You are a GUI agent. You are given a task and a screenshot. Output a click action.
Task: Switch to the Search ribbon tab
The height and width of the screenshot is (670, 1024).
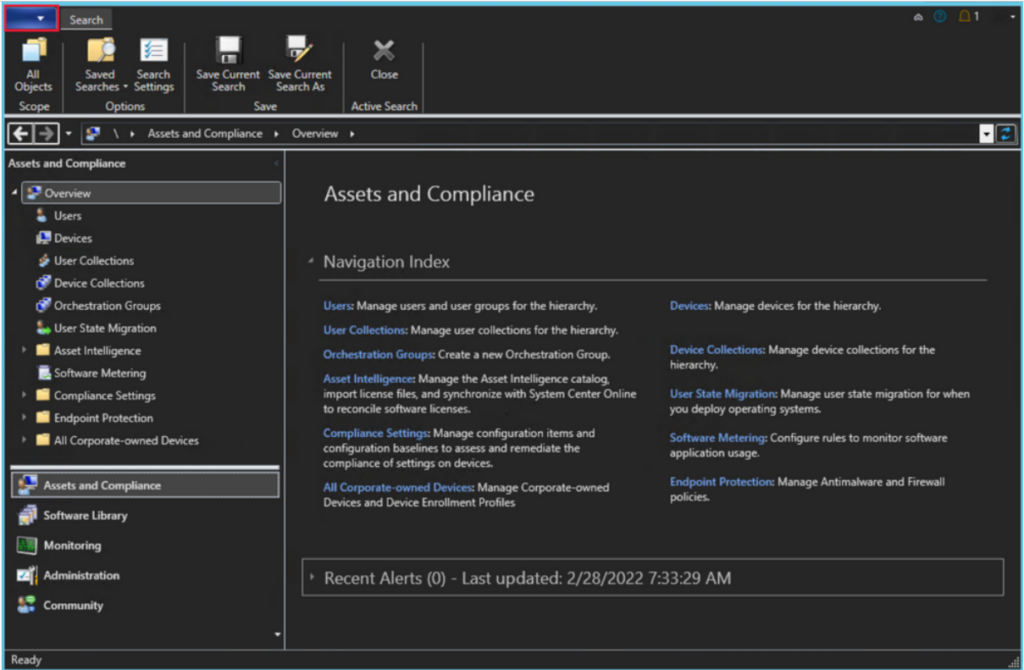coord(86,20)
